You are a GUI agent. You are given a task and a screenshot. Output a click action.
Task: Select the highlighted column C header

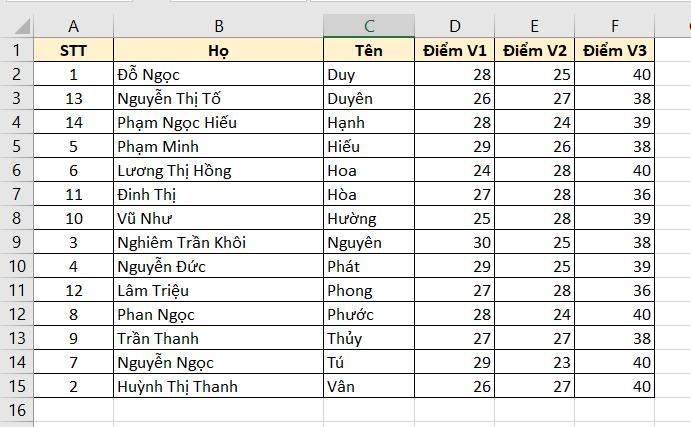pyautogui.click(x=369, y=25)
